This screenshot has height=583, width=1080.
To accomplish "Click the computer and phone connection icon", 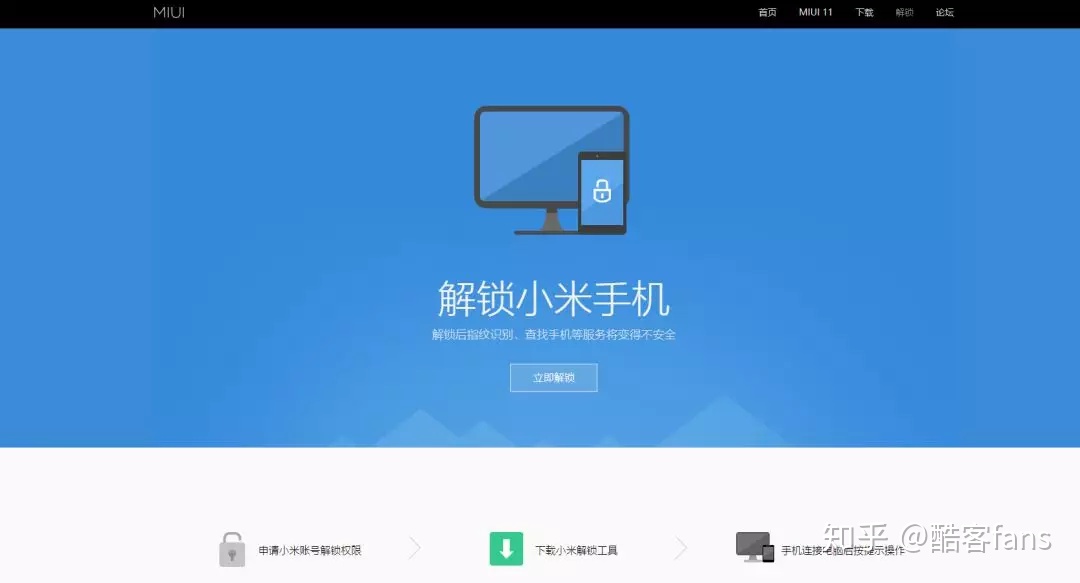I will click(755, 547).
